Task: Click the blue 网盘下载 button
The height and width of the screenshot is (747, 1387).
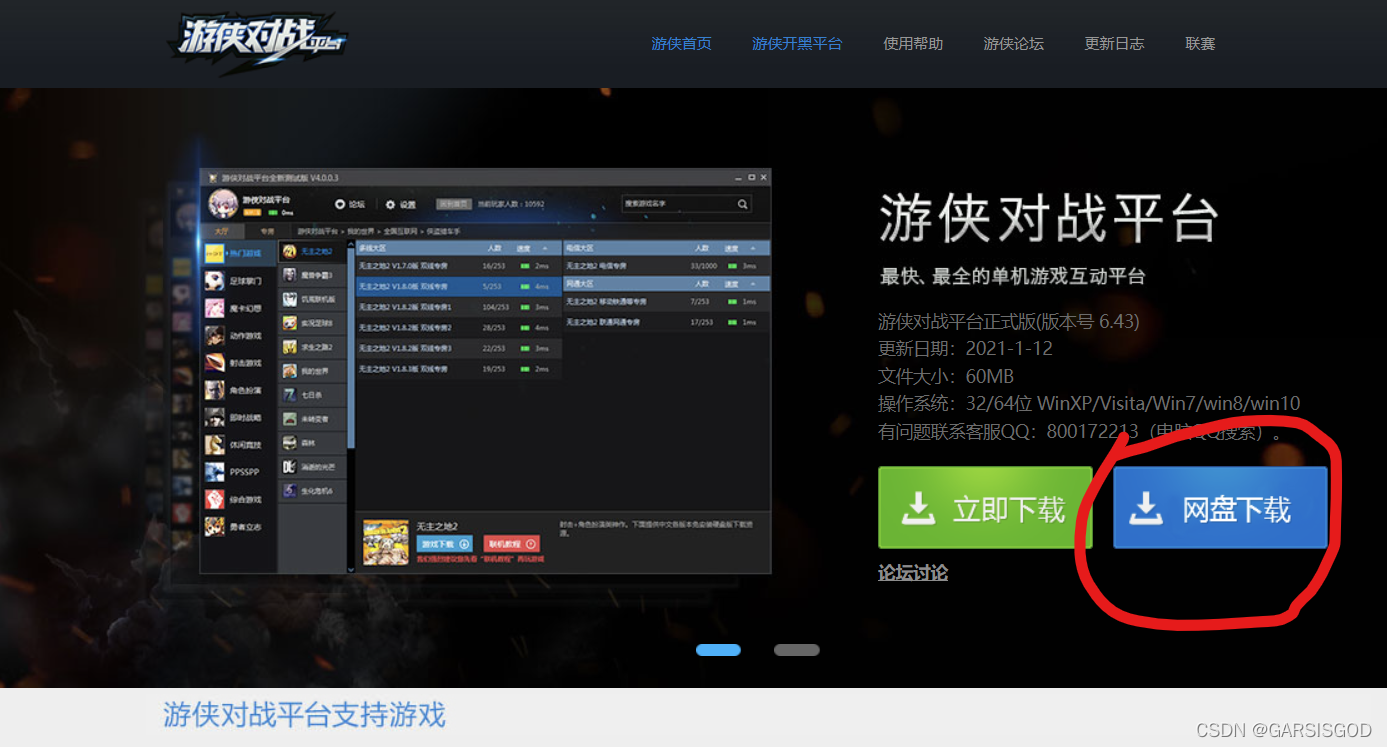Action: pos(1220,508)
